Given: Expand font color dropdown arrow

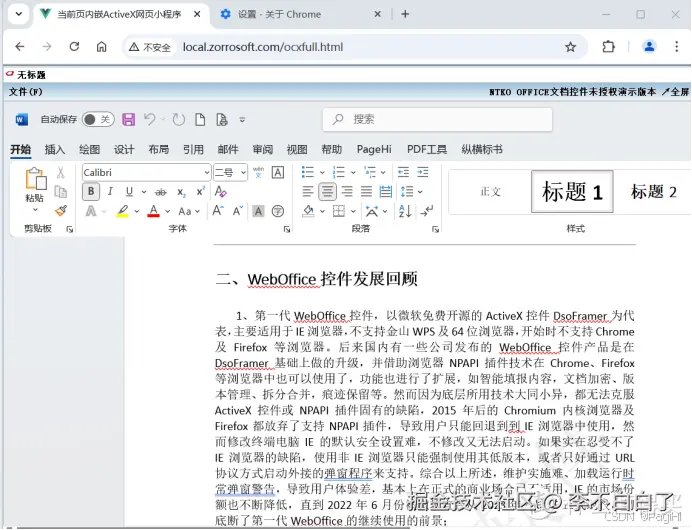Looking at the screenshot, I should click(x=168, y=211).
